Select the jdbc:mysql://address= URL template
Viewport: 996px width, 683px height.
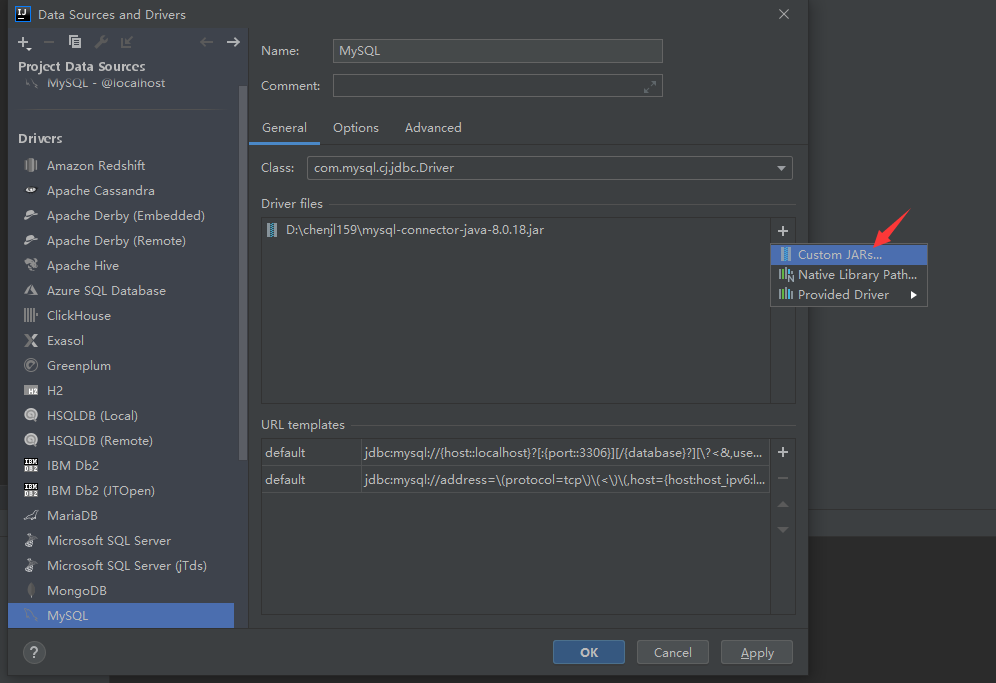(x=515, y=479)
